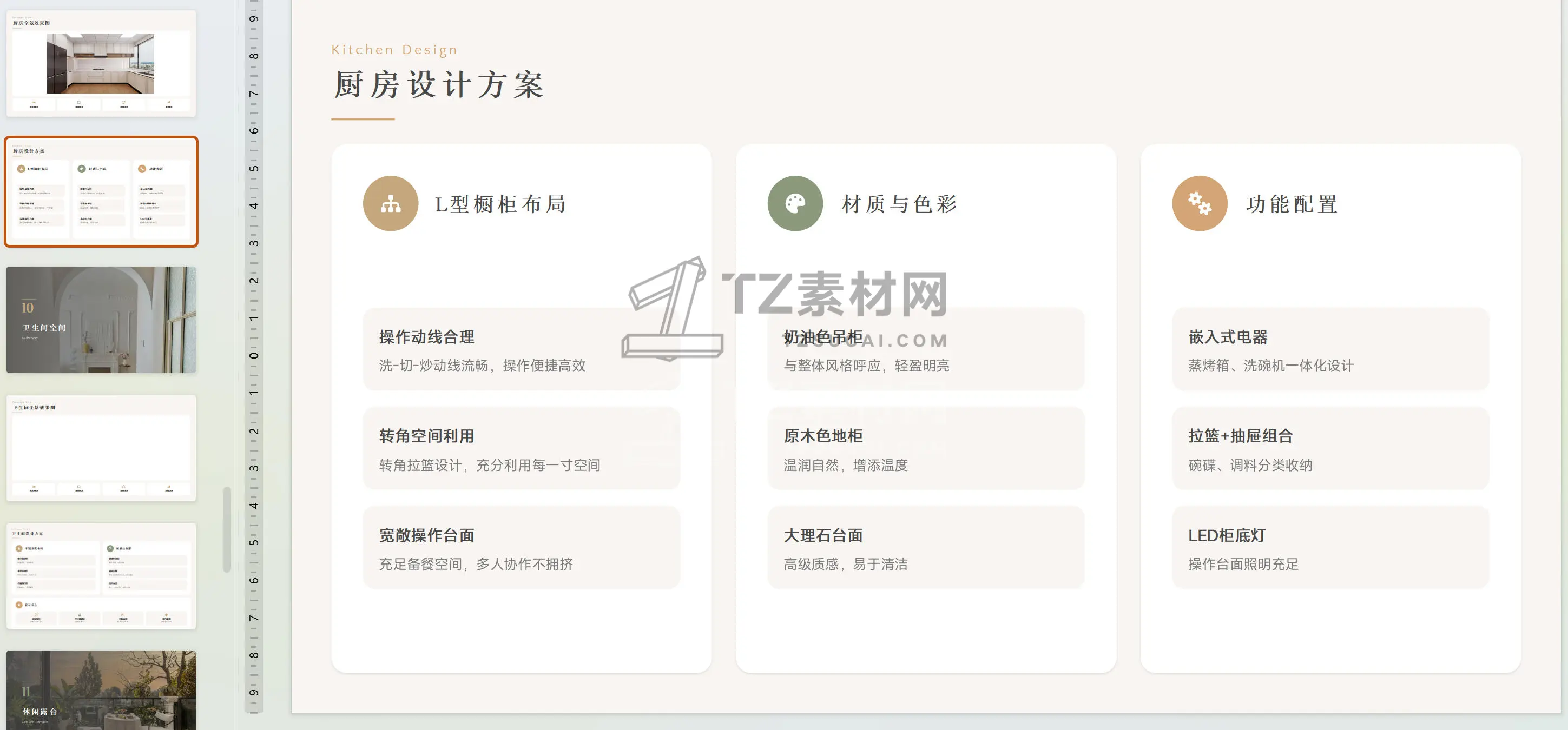
Task: Select the 厨房全景效果图 slide thumbnail
Action: click(x=101, y=63)
